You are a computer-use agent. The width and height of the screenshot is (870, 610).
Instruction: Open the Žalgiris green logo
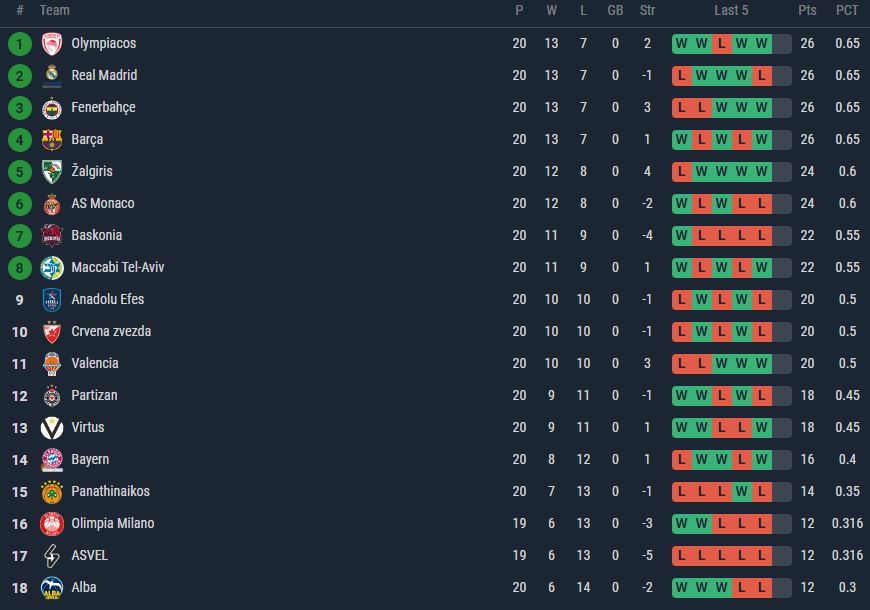(52, 172)
